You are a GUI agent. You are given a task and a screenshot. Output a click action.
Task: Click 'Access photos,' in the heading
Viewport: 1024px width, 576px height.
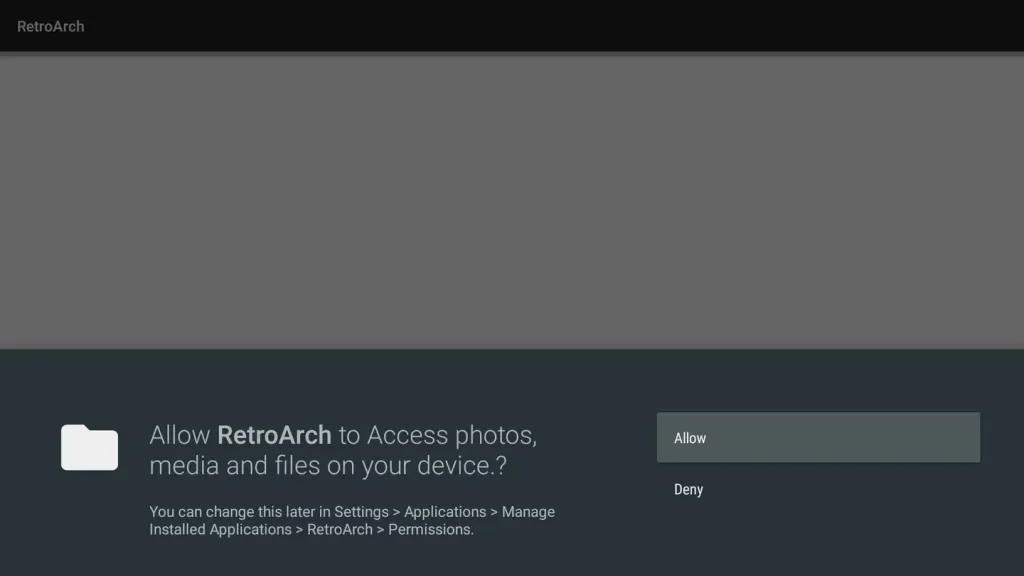coord(452,436)
